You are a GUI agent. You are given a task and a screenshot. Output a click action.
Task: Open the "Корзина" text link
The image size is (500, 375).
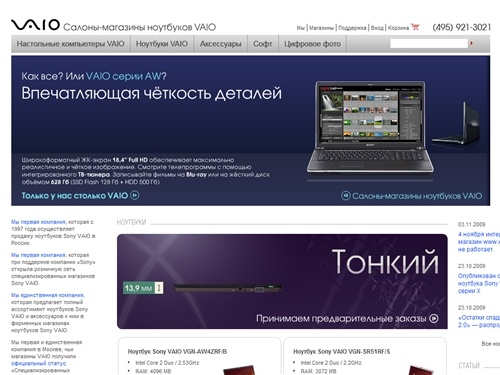tap(398, 28)
